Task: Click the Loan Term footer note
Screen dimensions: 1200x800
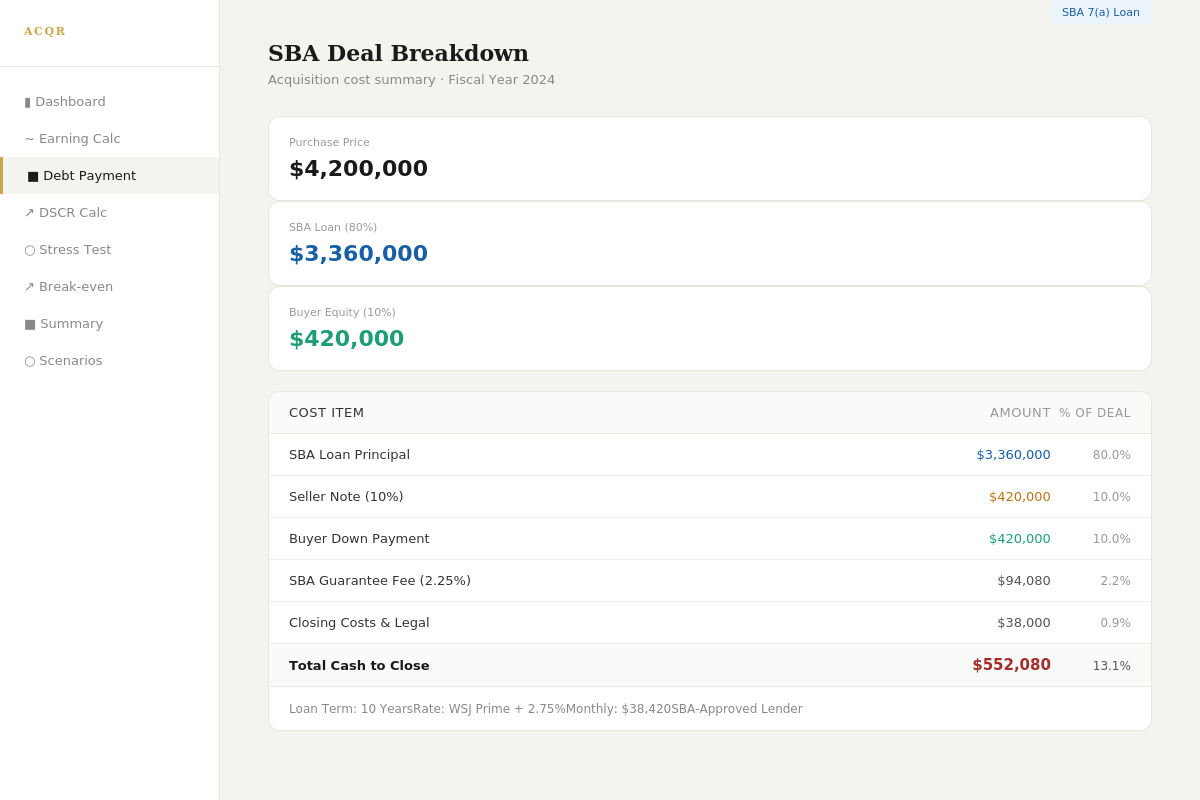Action: pyautogui.click(x=351, y=709)
